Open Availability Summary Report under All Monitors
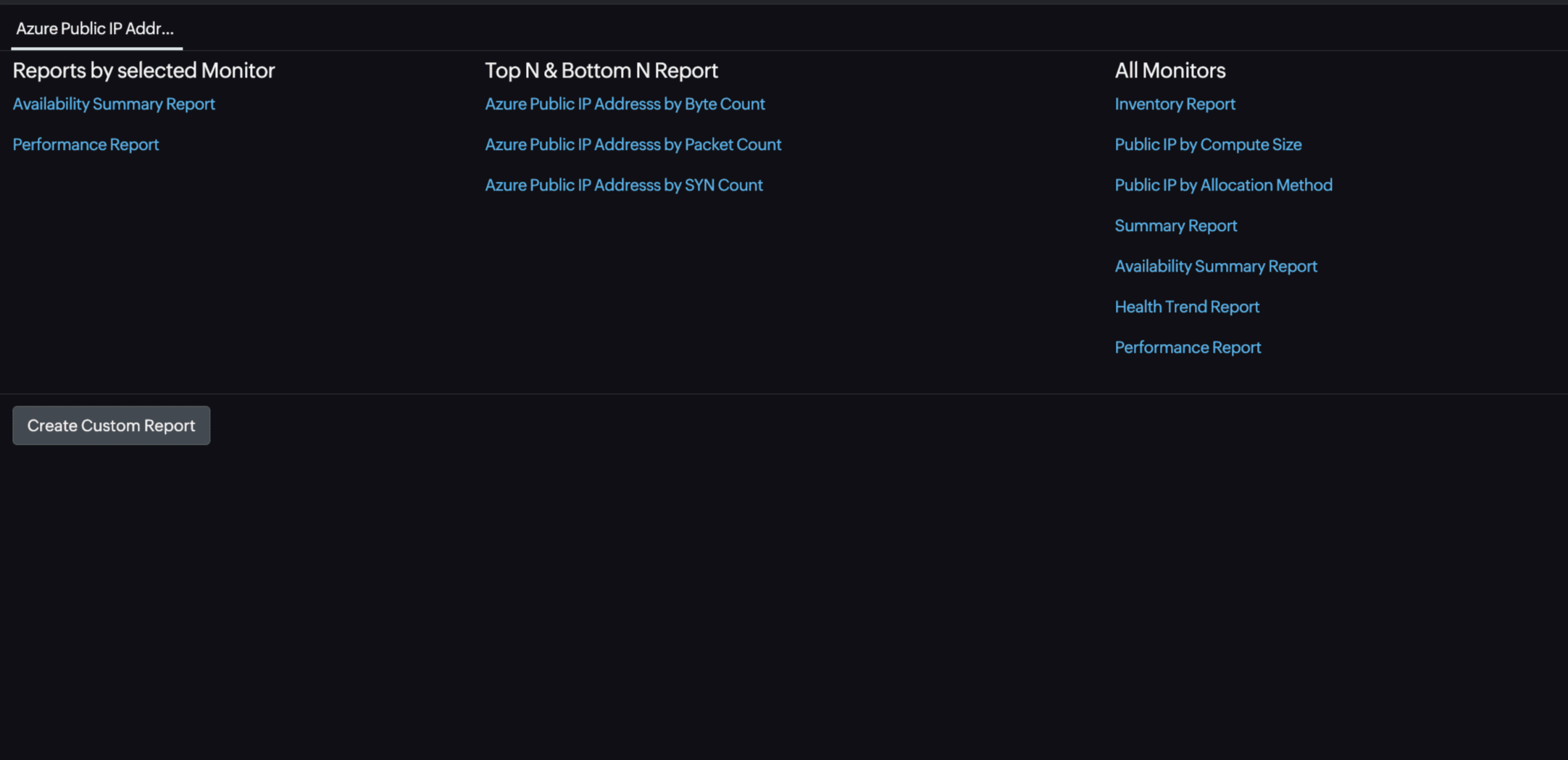1568x760 pixels. [1216, 266]
